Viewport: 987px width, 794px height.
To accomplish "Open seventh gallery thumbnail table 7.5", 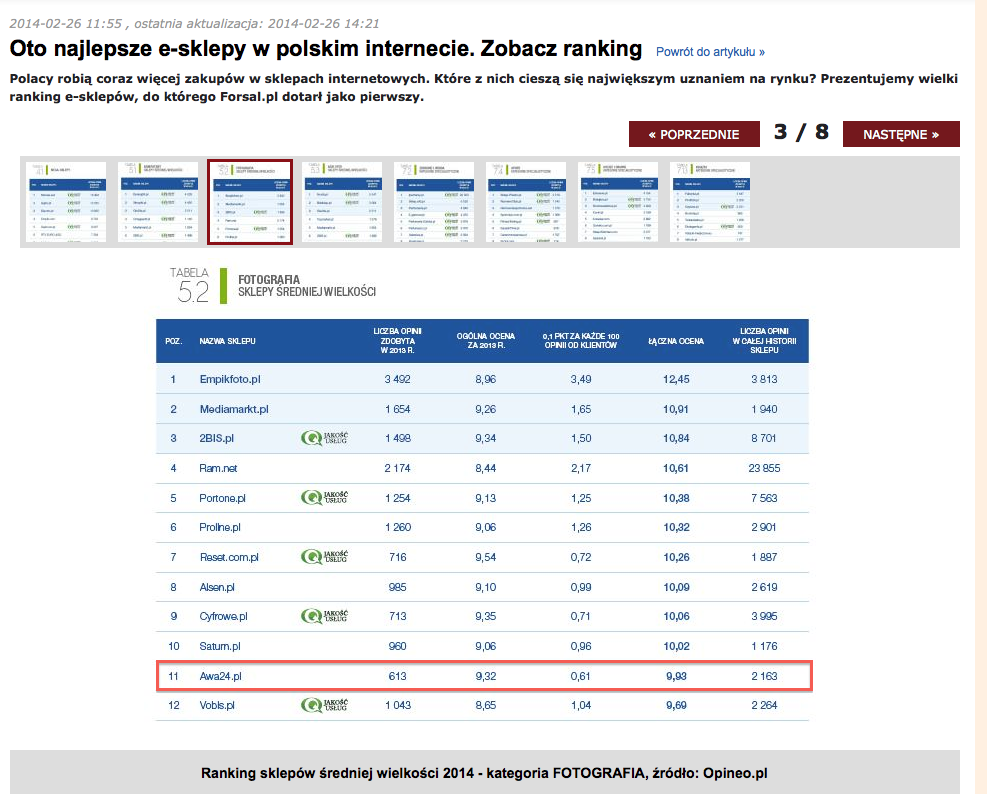I will point(618,201).
